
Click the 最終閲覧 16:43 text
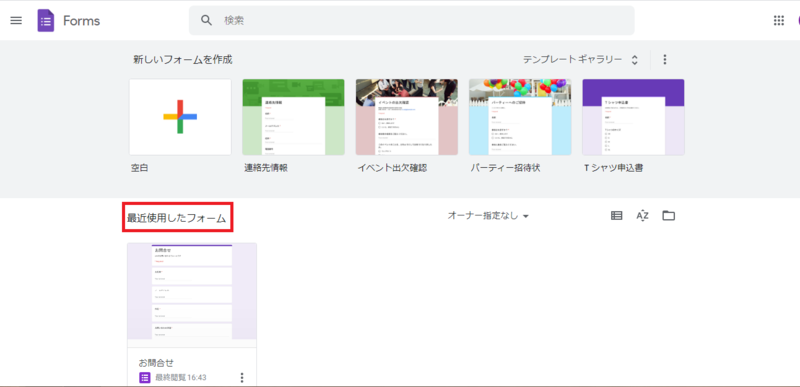pyautogui.click(x=181, y=378)
